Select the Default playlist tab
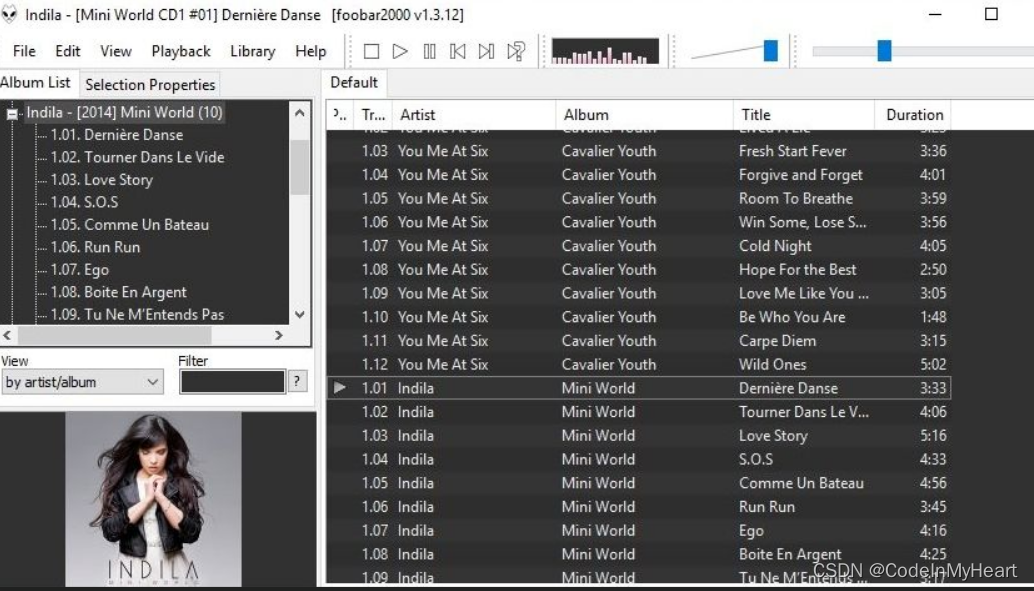Viewport: 1034px width, 591px height. click(x=354, y=83)
